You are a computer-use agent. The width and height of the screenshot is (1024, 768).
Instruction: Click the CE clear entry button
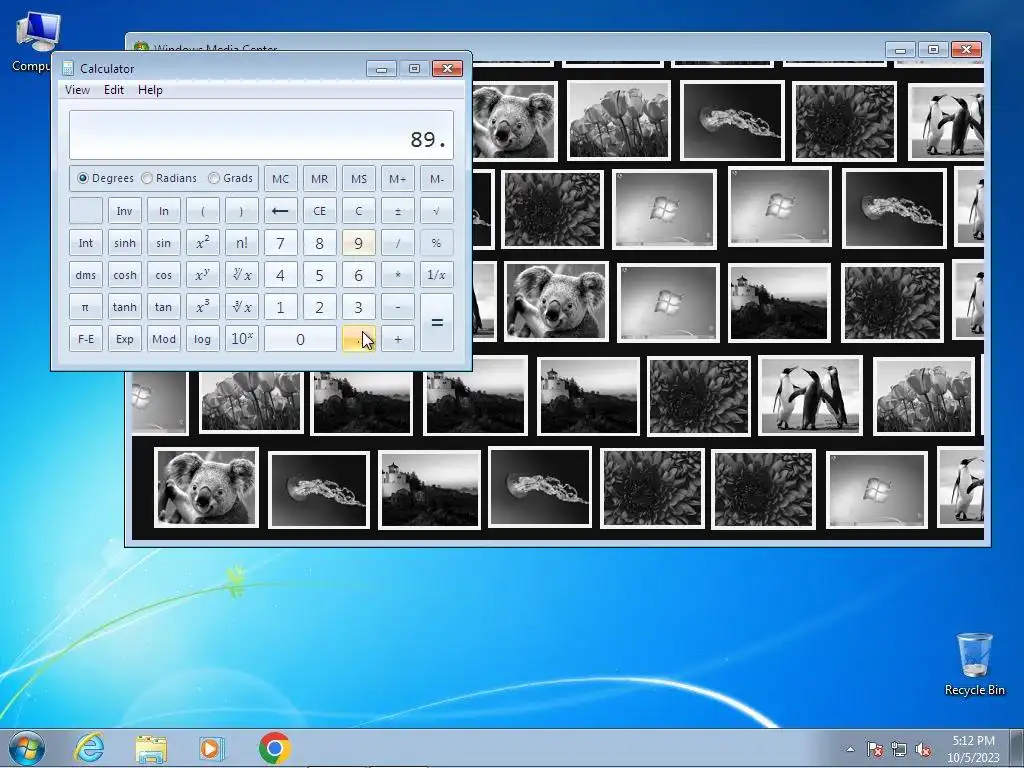point(319,211)
